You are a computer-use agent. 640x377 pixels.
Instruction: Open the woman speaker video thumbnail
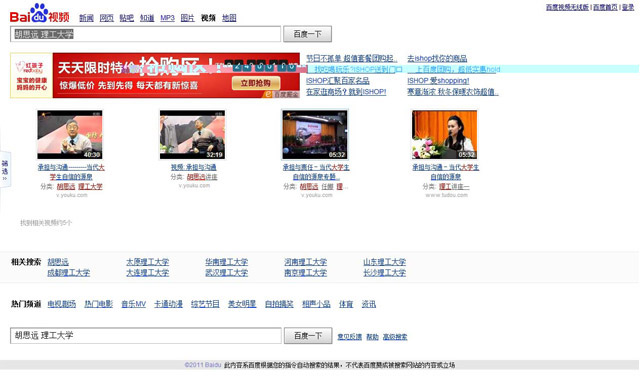(444, 135)
